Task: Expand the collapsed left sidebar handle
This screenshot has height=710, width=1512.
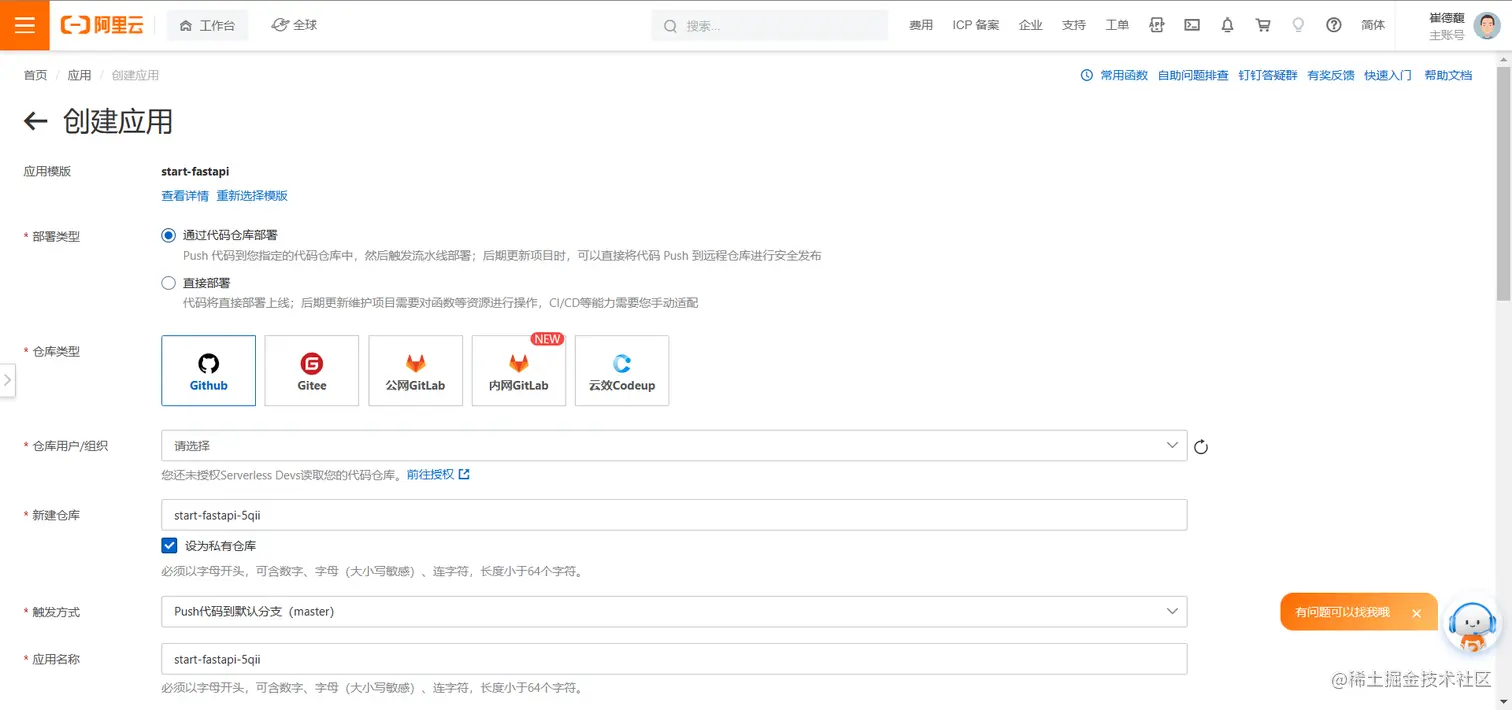Action: [7, 380]
